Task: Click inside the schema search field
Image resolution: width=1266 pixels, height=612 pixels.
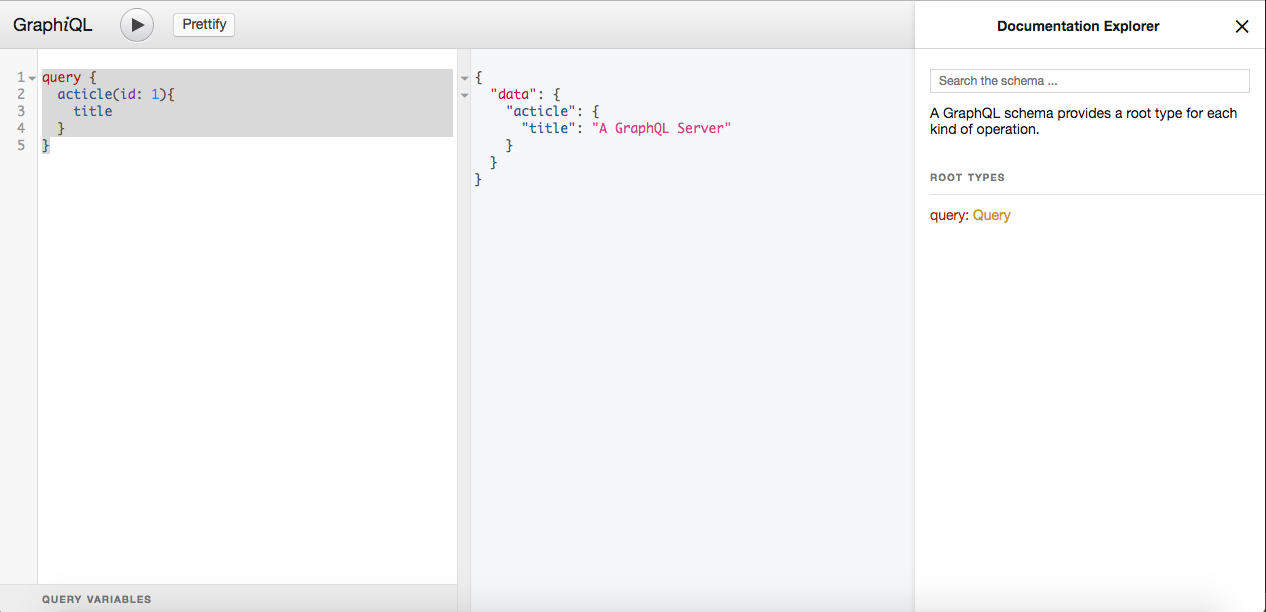Action: coord(1089,80)
